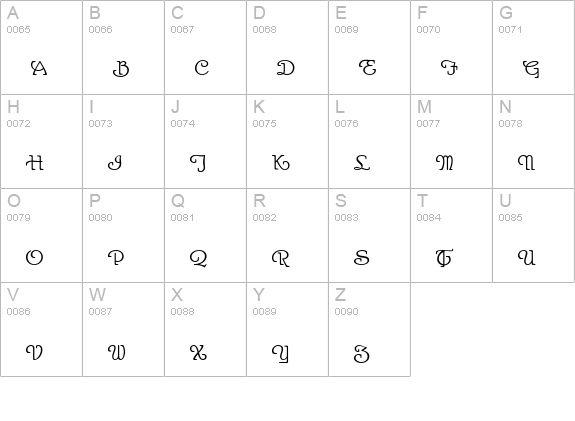Image resolution: width=575 pixels, height=421 pixels.
Task: Click the H glyph cell 0072
Action: tap(41, 142)
